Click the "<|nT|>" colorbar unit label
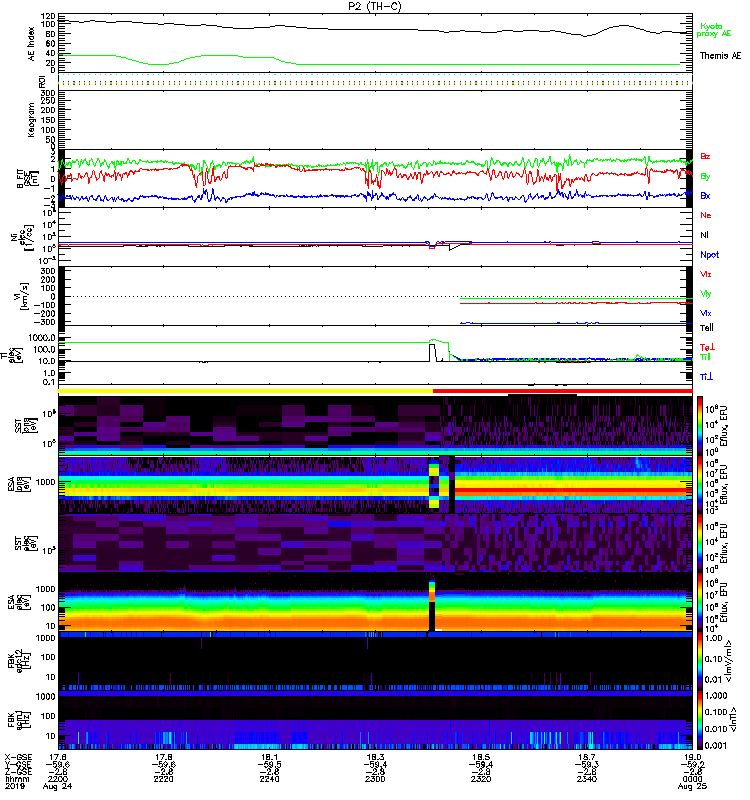750x800 pixels. click(733, 719)
